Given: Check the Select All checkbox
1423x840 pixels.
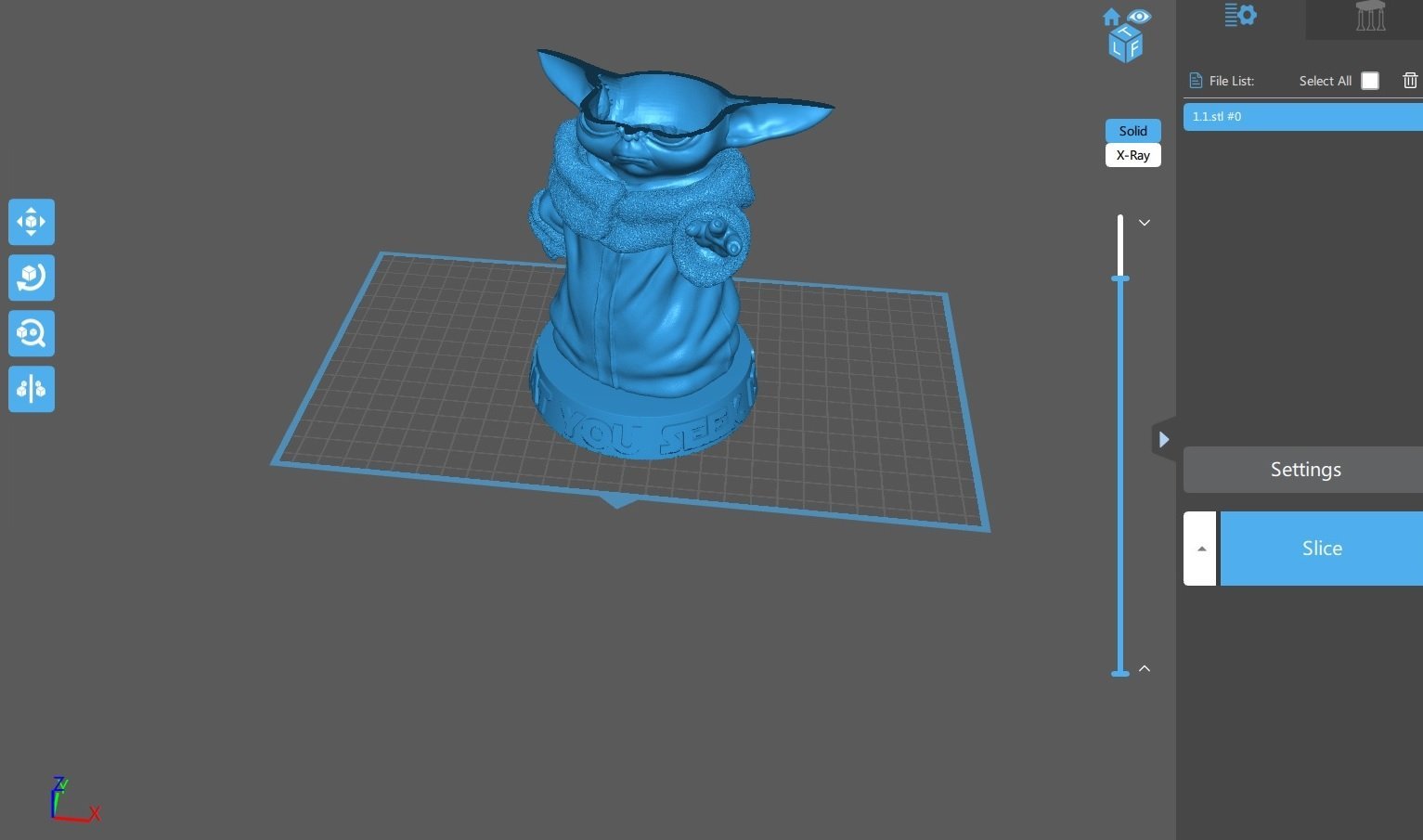Looking at the screenshot, I should 1370,81.
